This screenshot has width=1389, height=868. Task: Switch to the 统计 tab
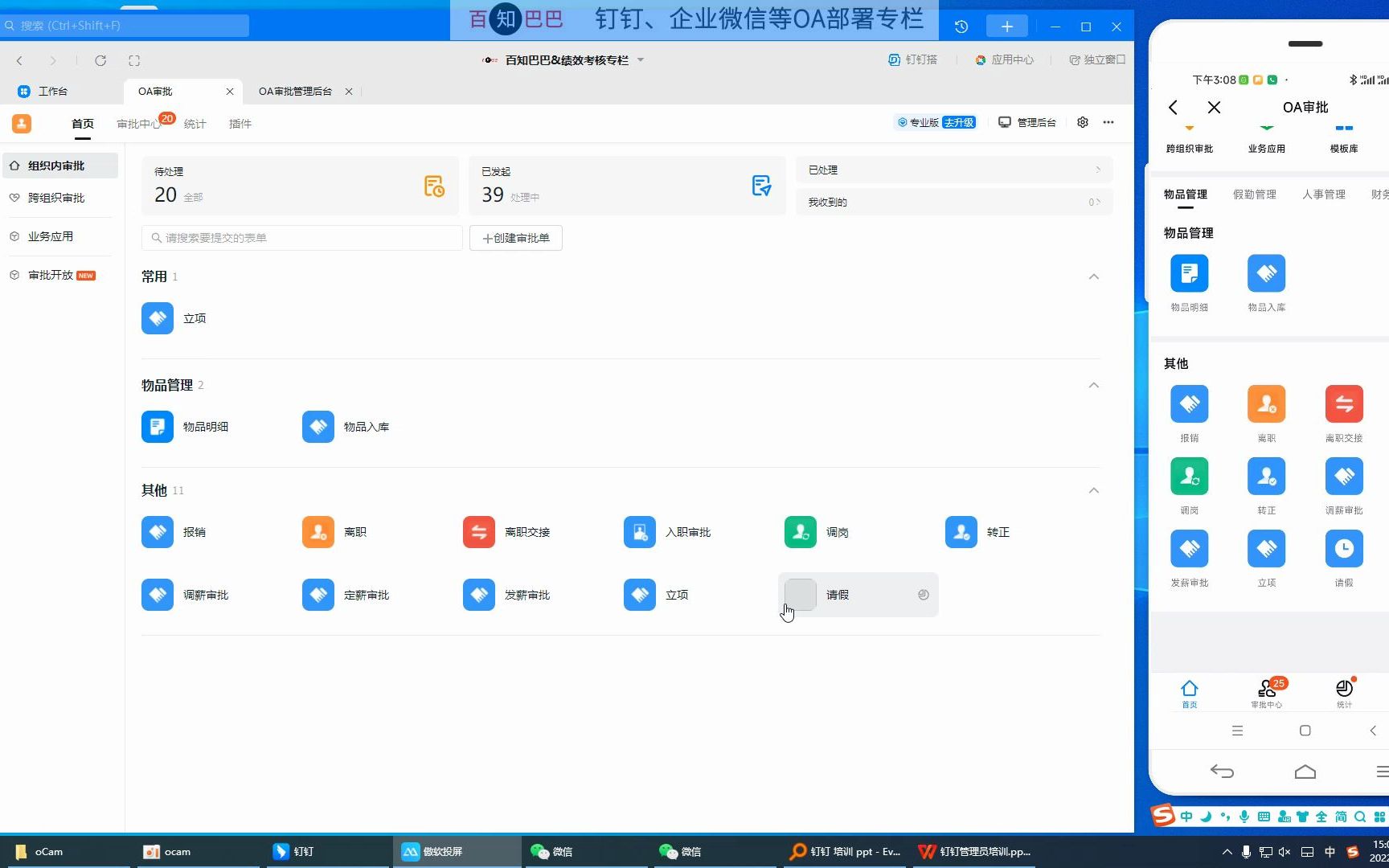195,124
